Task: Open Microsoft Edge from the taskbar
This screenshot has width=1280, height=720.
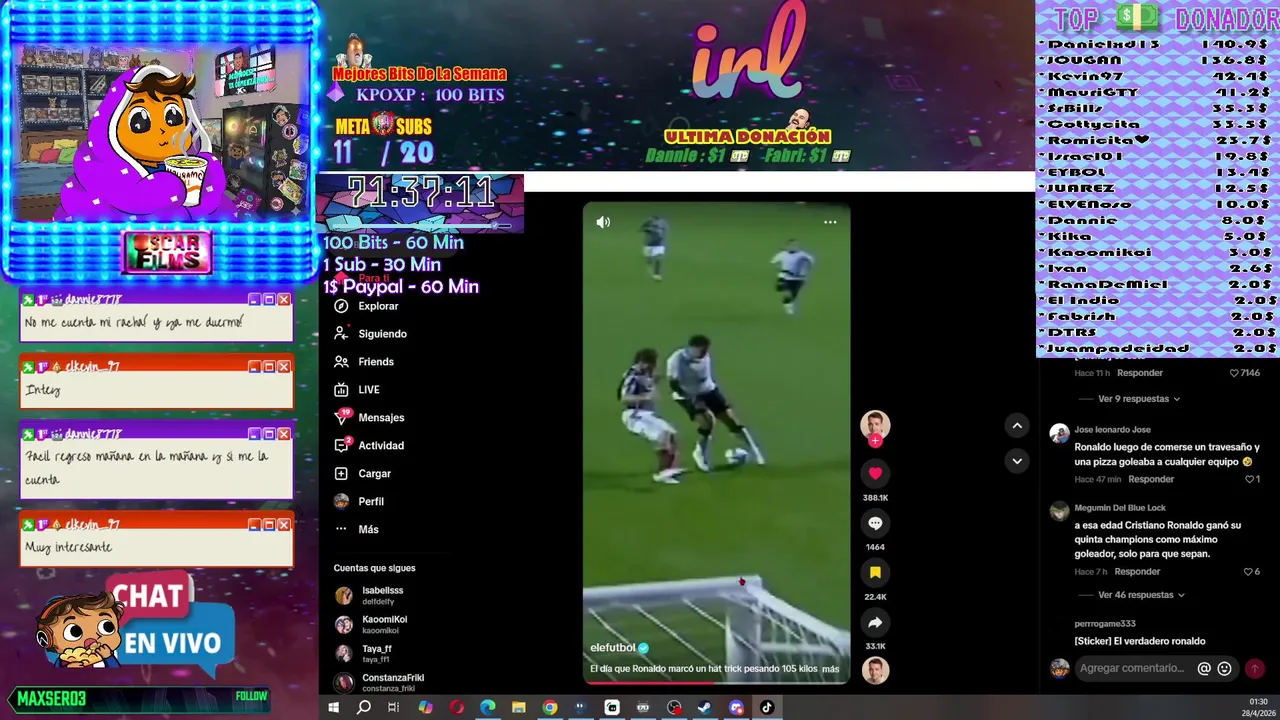Action: point(488,707)
